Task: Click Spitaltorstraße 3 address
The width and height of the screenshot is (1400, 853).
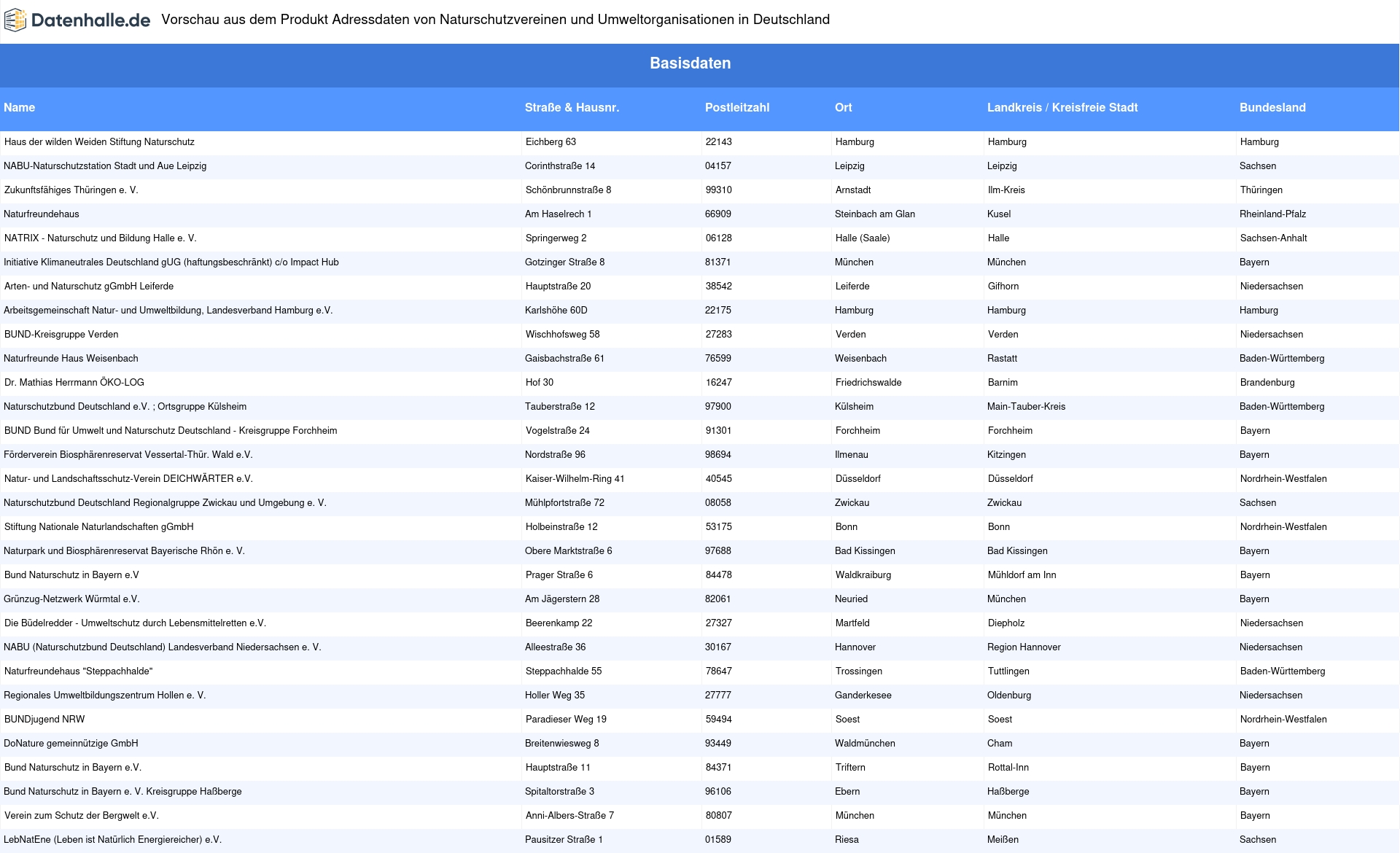Action: point(560,792)
